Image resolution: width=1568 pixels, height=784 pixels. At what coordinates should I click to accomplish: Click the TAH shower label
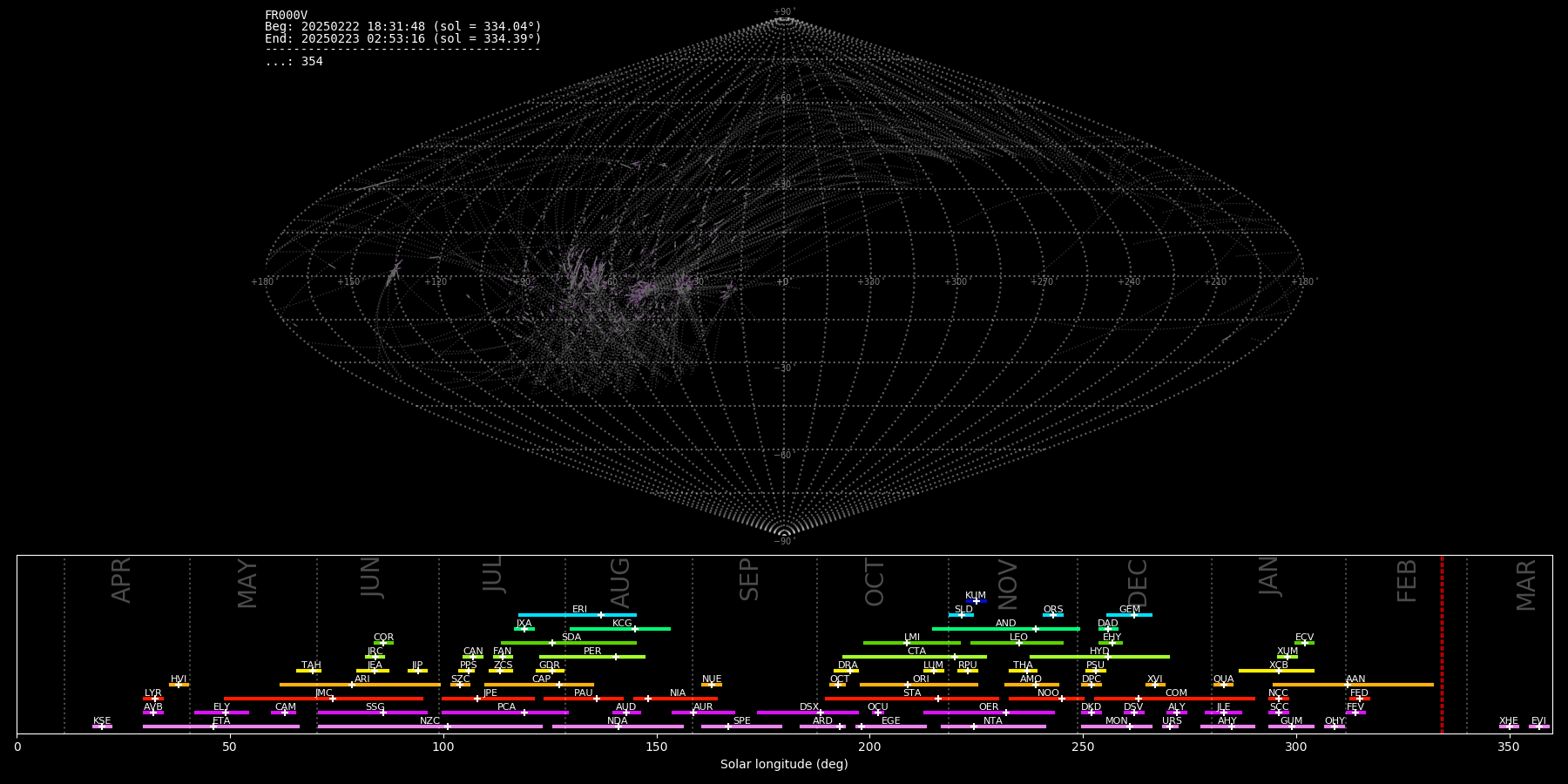click(311, 666)
